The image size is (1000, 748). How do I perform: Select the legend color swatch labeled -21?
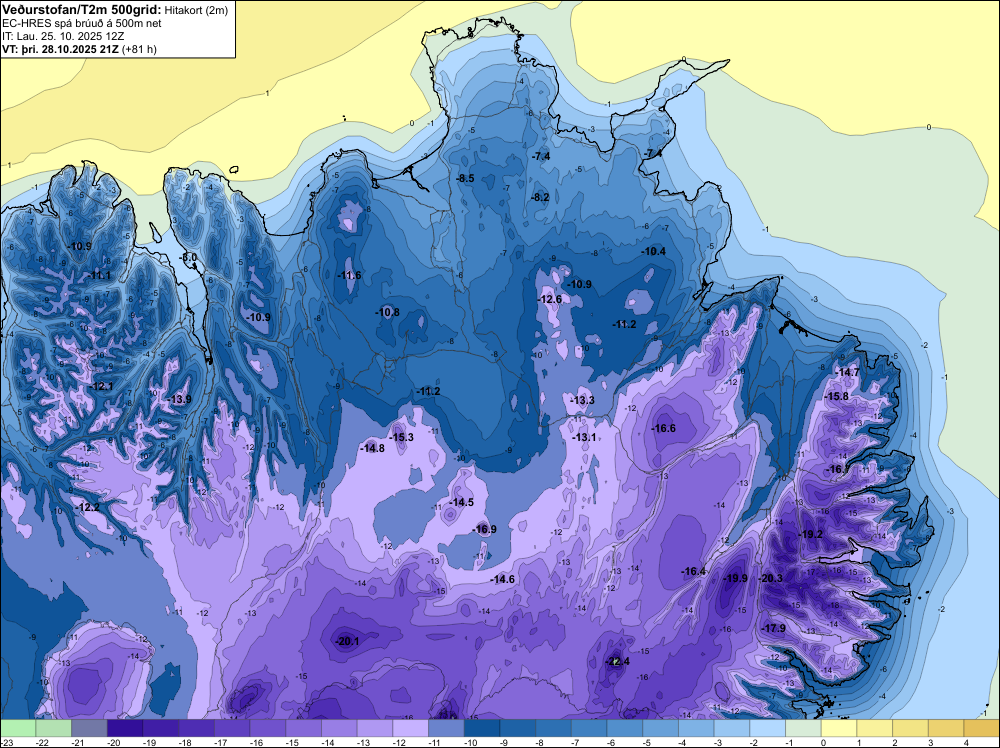click(x=89, y=728)
